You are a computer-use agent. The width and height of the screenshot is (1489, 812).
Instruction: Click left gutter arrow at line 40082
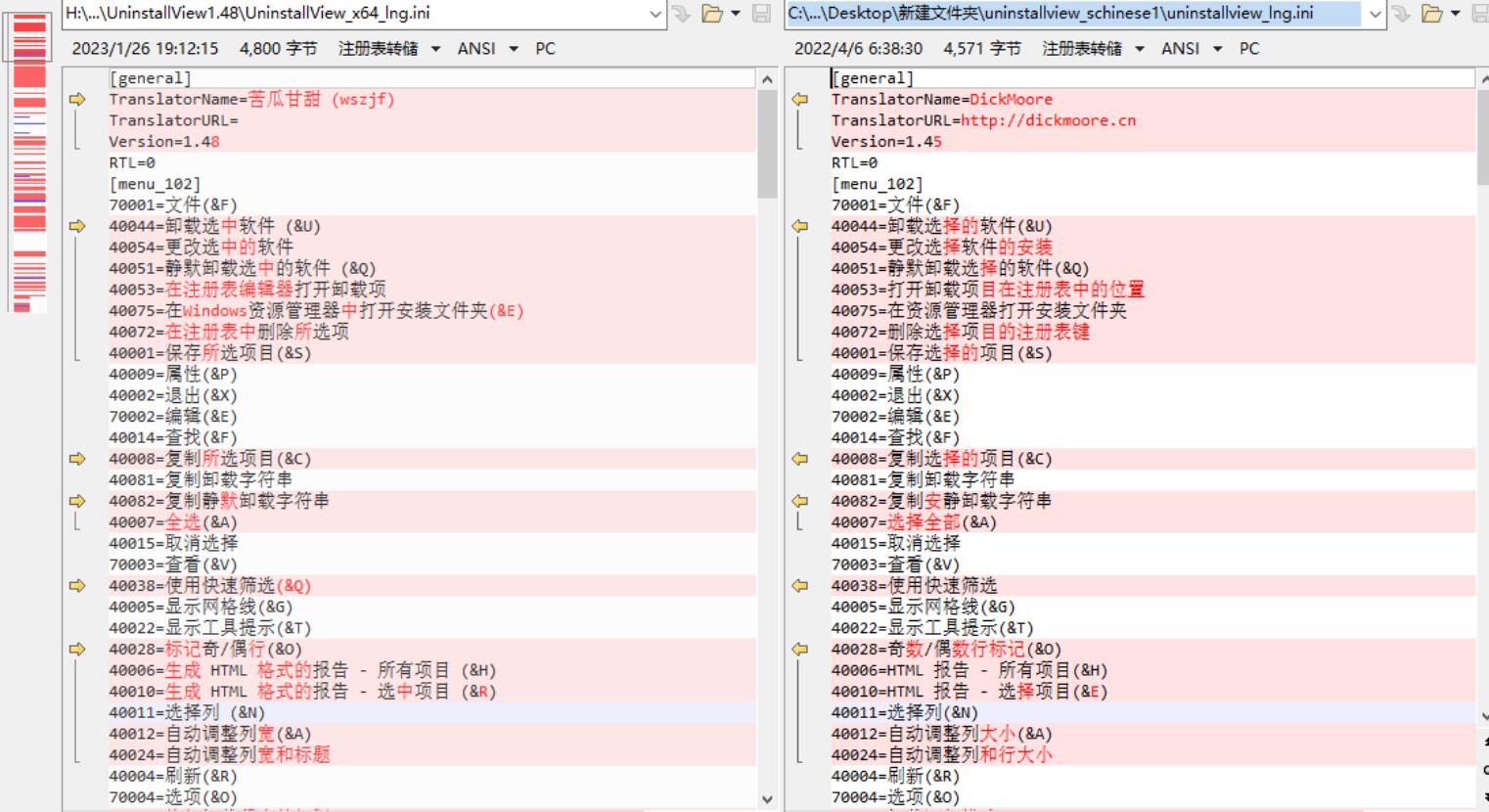point(77,501)
